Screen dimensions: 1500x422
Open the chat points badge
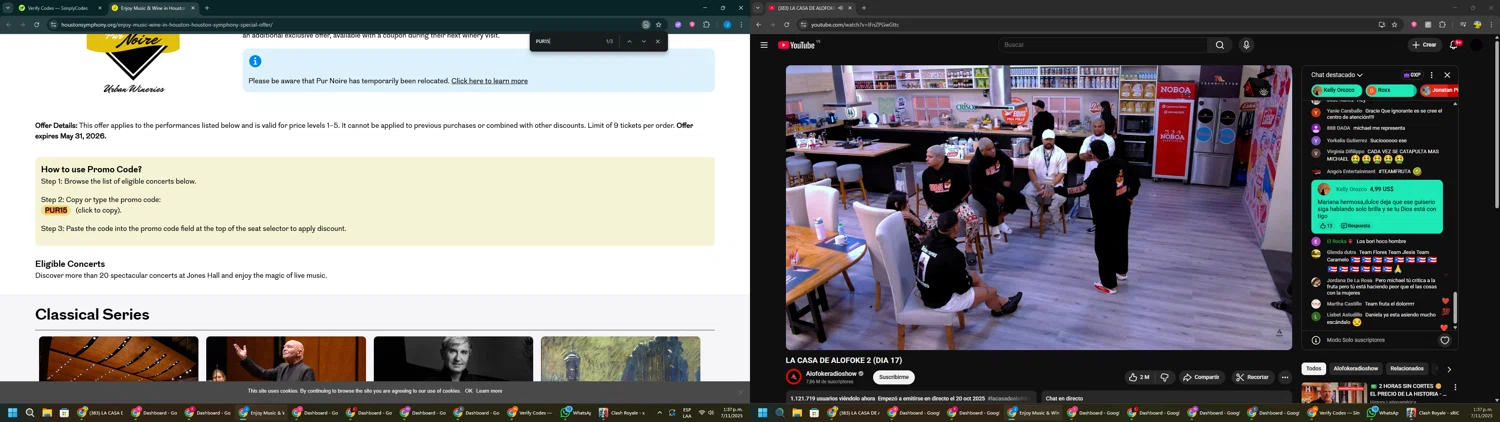click(1412, 75)
